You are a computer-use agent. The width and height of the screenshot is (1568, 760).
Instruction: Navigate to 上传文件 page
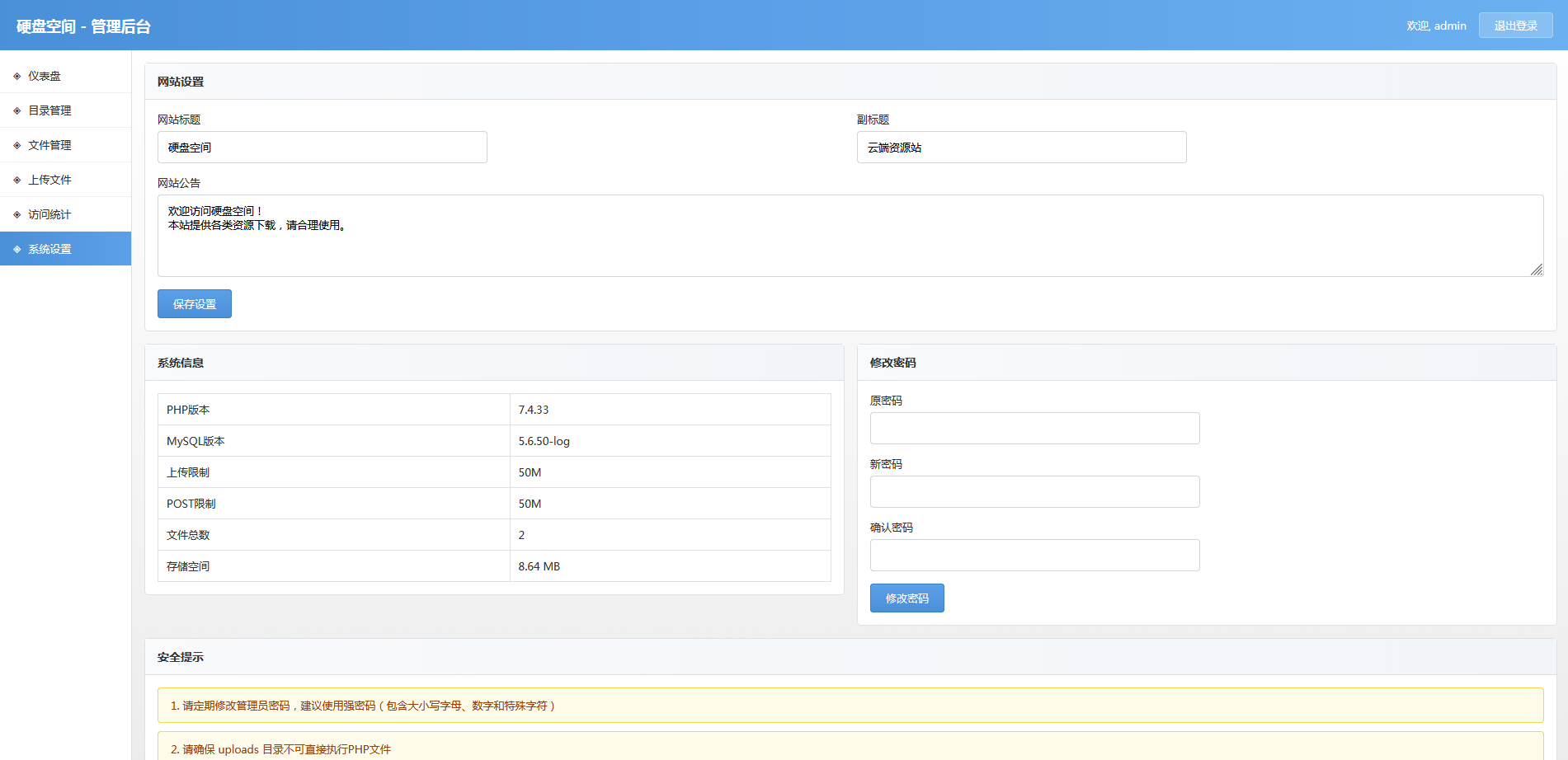[x=49, y=180]
